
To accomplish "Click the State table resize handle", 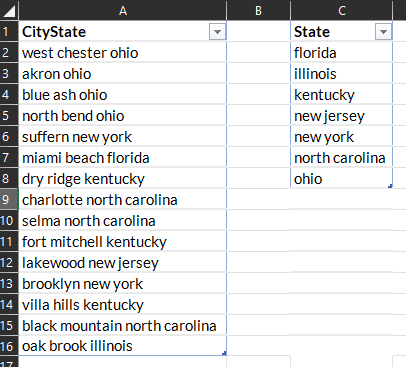I will (390, 186).
